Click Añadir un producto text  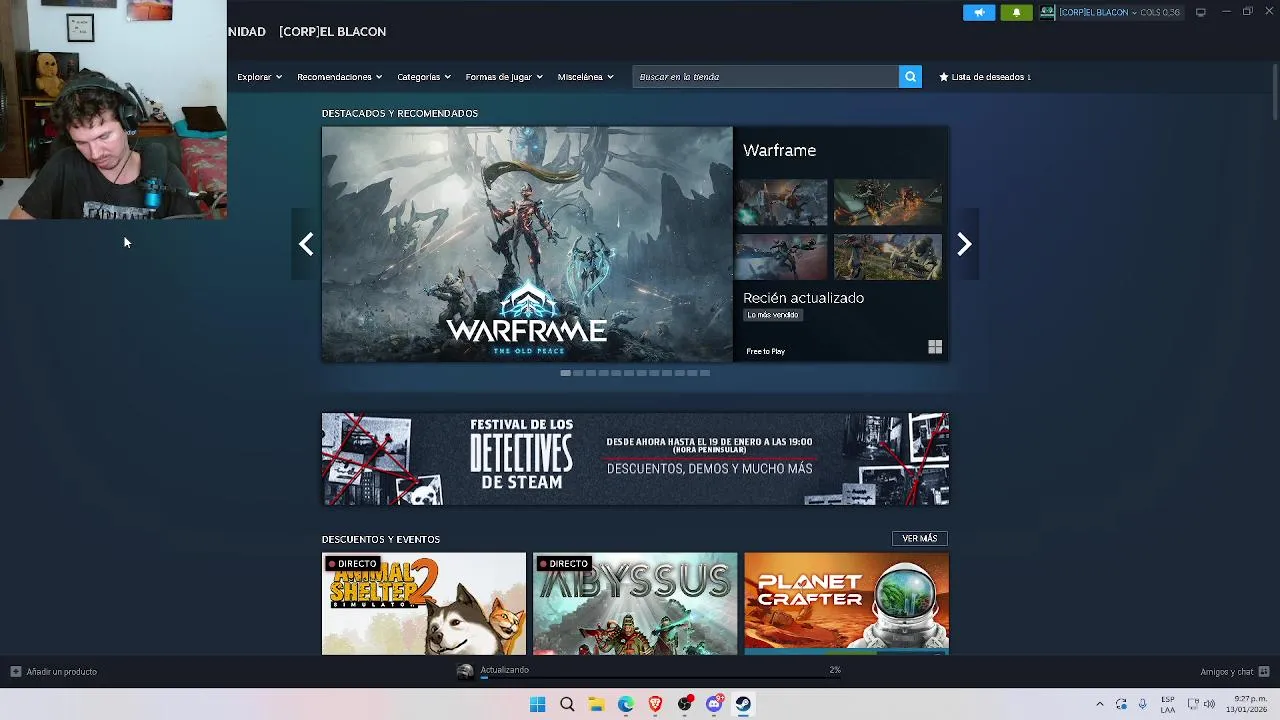[62, 672]
